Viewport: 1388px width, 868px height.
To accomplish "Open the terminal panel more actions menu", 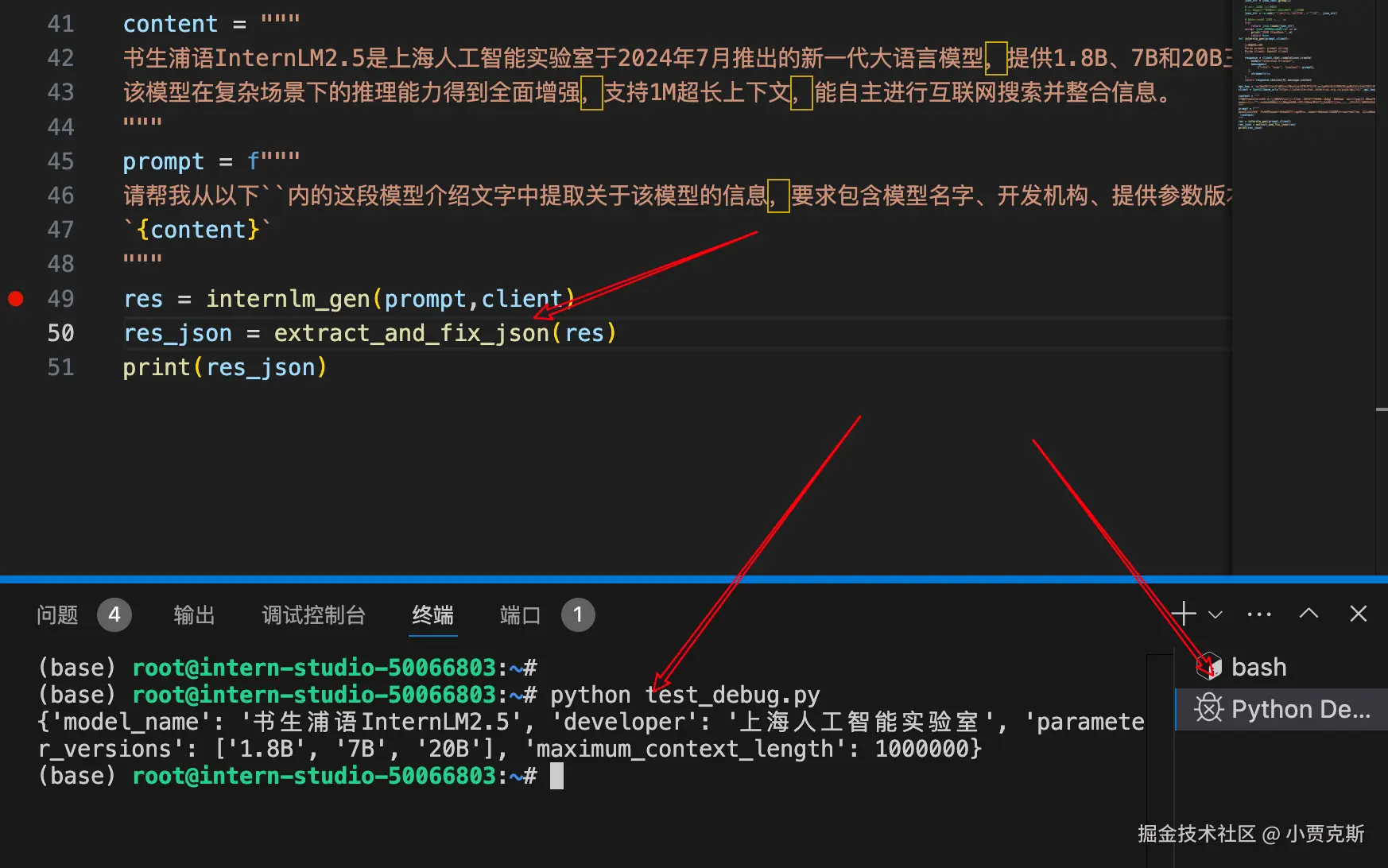I will coord(1259,614).
